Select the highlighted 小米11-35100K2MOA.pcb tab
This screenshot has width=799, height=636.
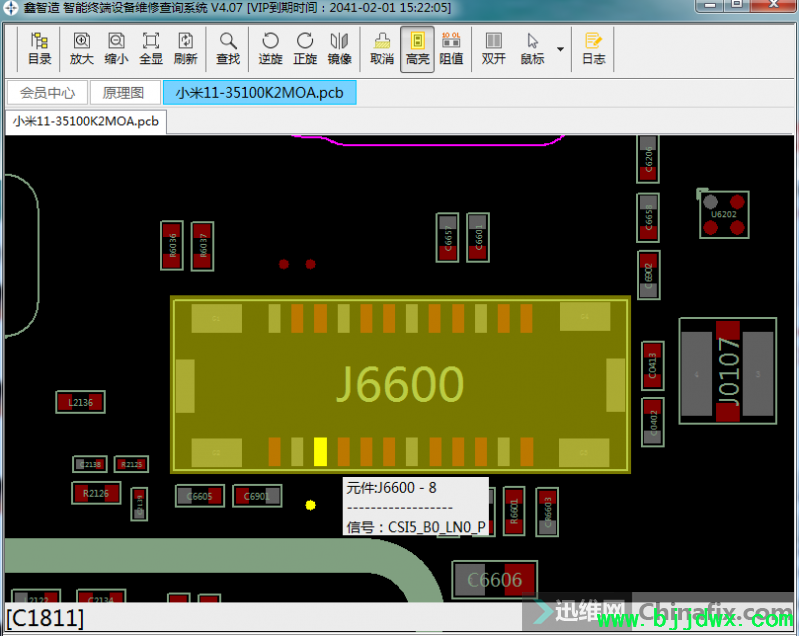click(259, 93)
